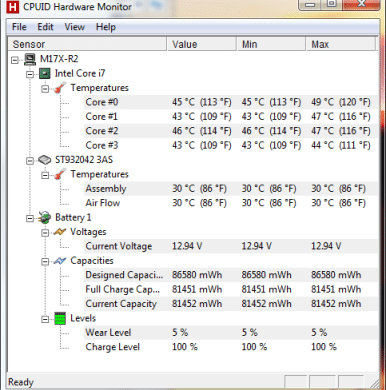The width and height of the screenshot is (386, 390).
Task: Select the ST932042 3AS label
Action: (x=84, y=160)
